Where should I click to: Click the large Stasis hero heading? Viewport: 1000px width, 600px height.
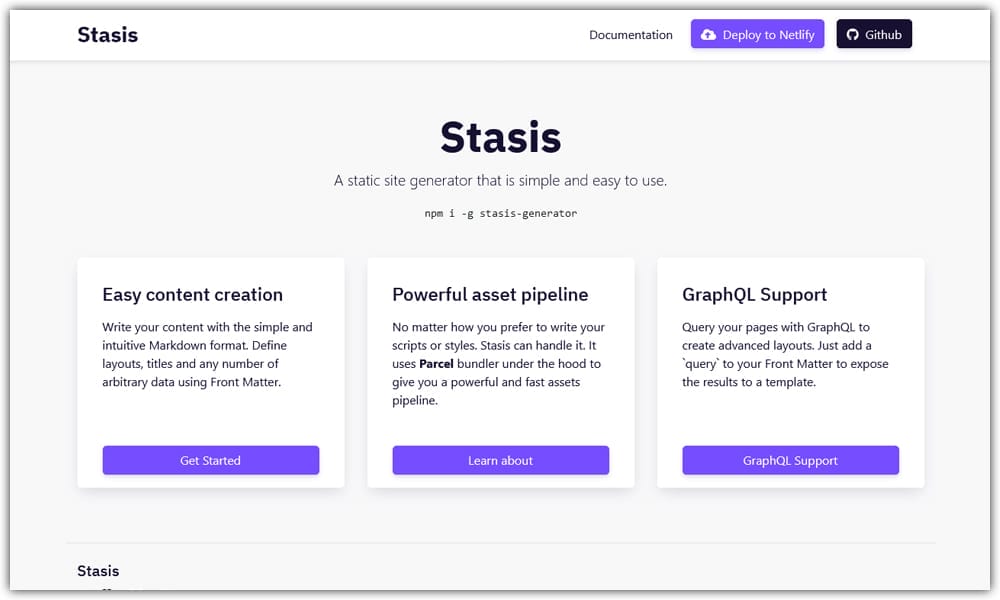(500, 137)
